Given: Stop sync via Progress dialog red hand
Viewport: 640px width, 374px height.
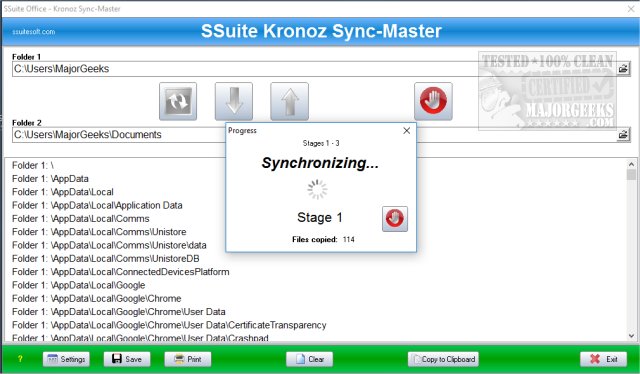Looking at the screenshot, I should pos(395,219).
